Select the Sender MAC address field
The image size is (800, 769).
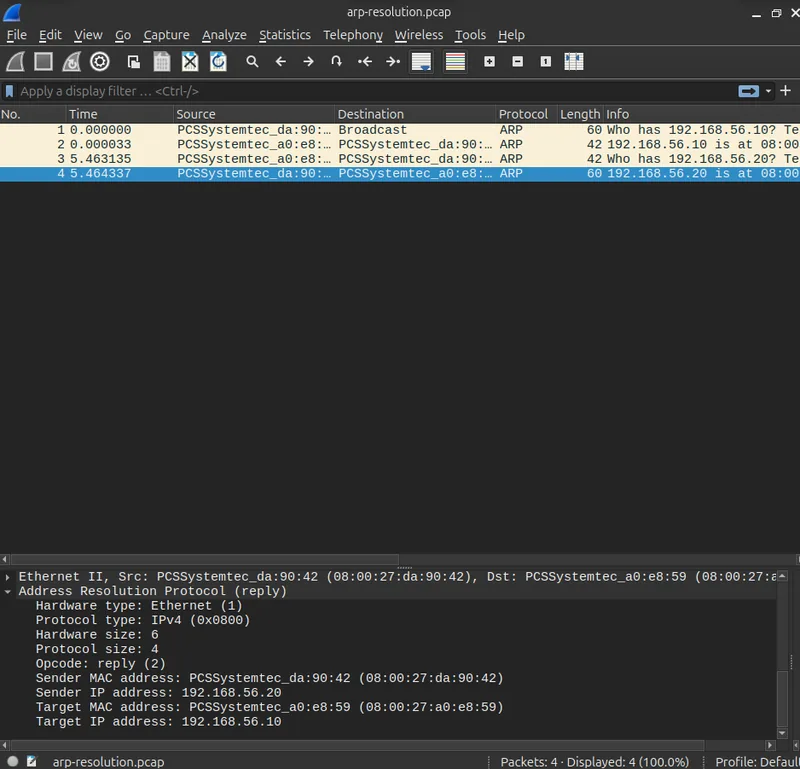point(269,678)
